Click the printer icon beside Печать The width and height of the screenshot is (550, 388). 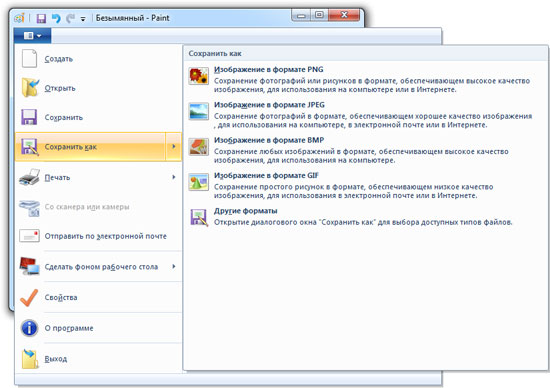(x=29, y=177)
